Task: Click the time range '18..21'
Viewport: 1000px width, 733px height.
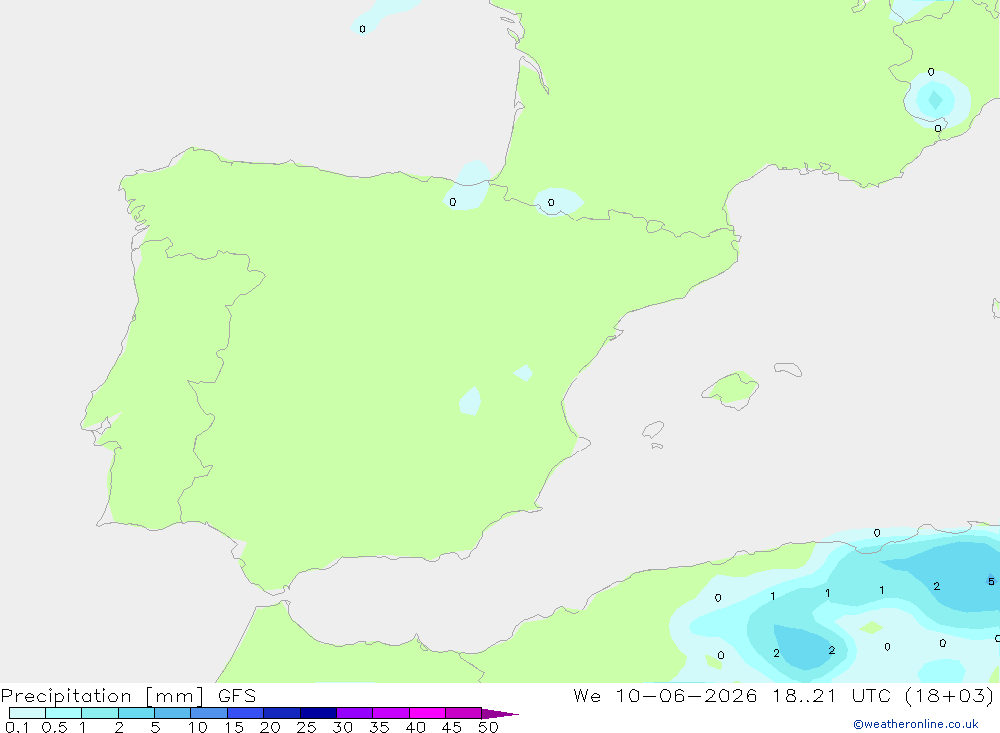Action: point(804,696)
